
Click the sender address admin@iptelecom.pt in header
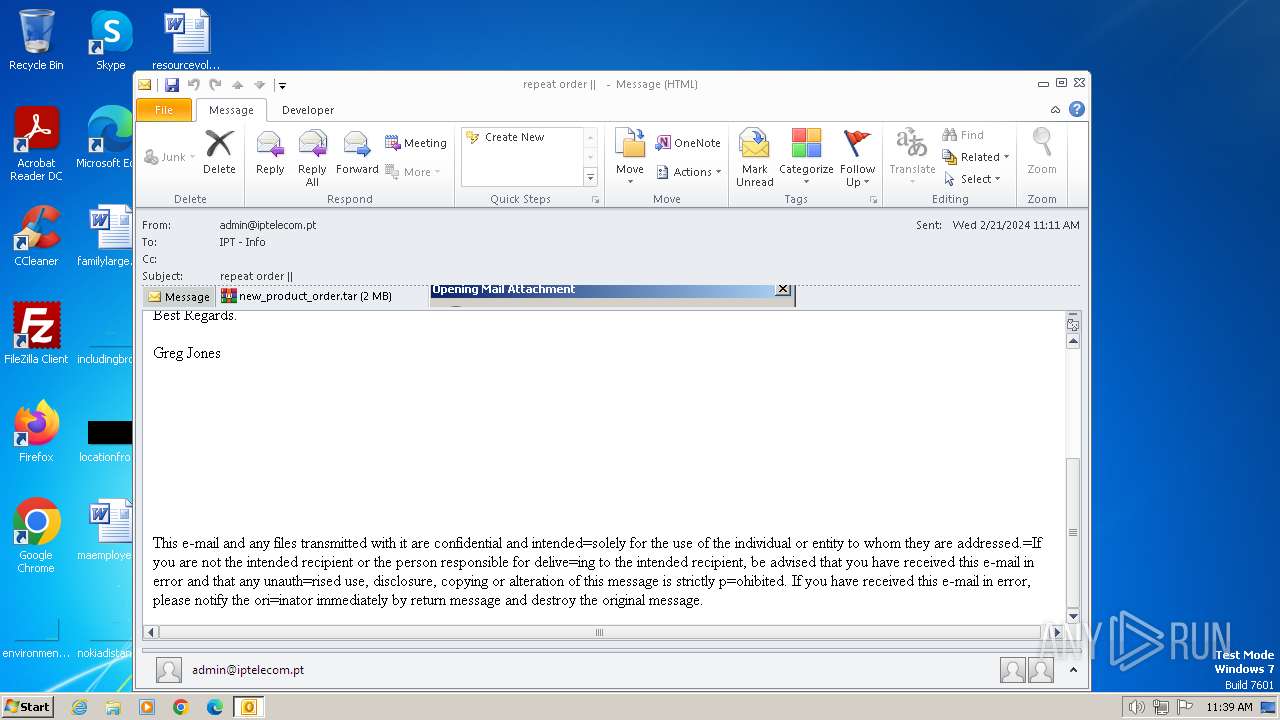268,225
